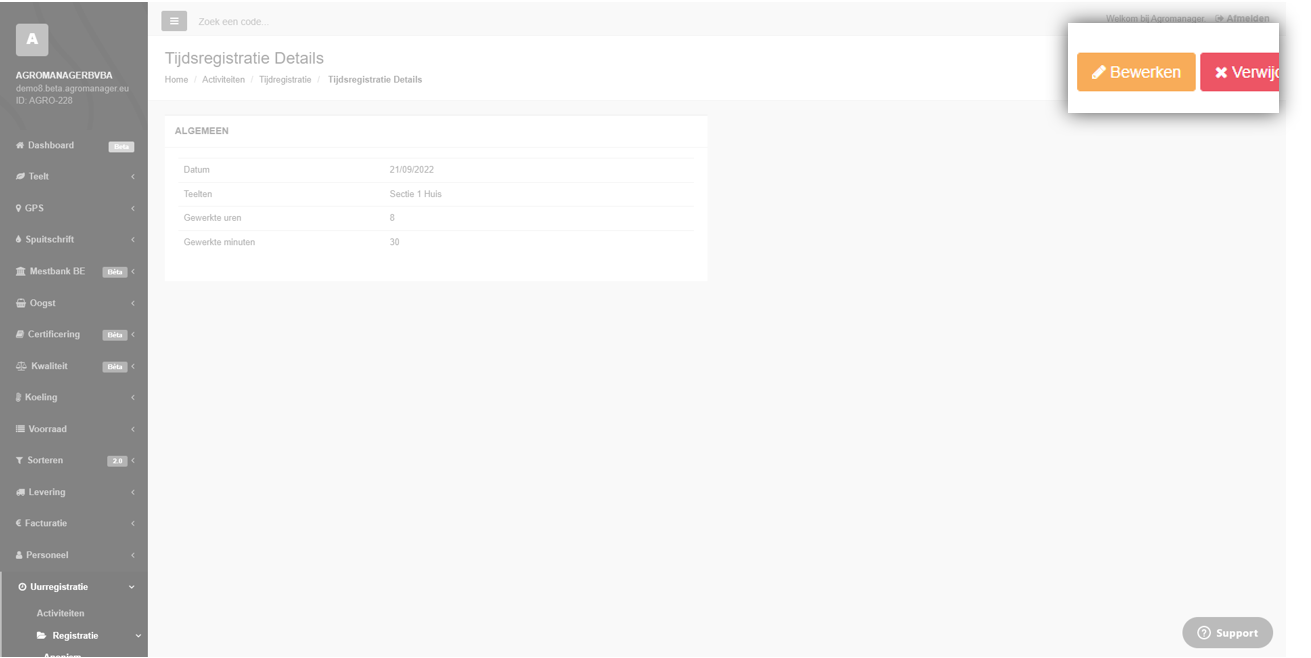The height and width of the screenshot is (658, 1311).
Task: Click the Spuitschrift droplet icon
Action: 19,240
